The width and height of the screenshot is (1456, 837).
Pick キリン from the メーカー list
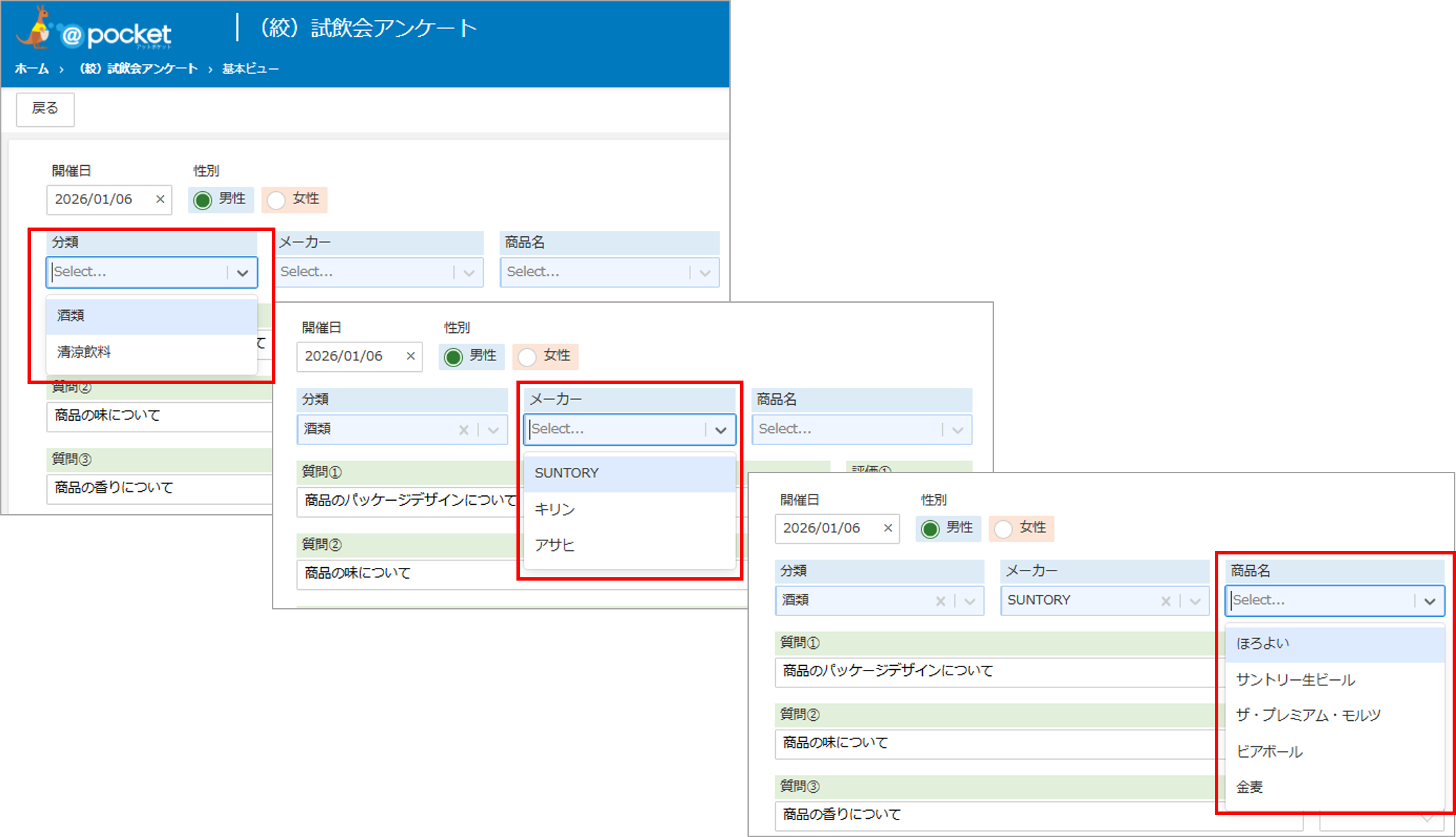(x=555, y=509)
